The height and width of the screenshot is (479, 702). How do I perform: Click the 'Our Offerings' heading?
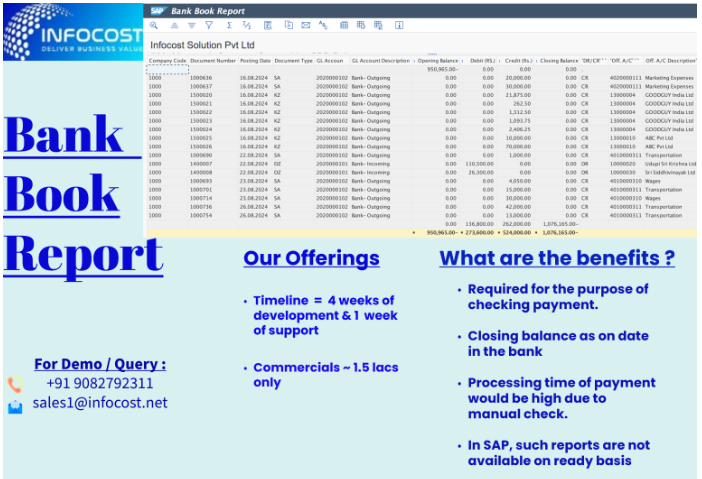pyautogui.click(x=312, y=258)
